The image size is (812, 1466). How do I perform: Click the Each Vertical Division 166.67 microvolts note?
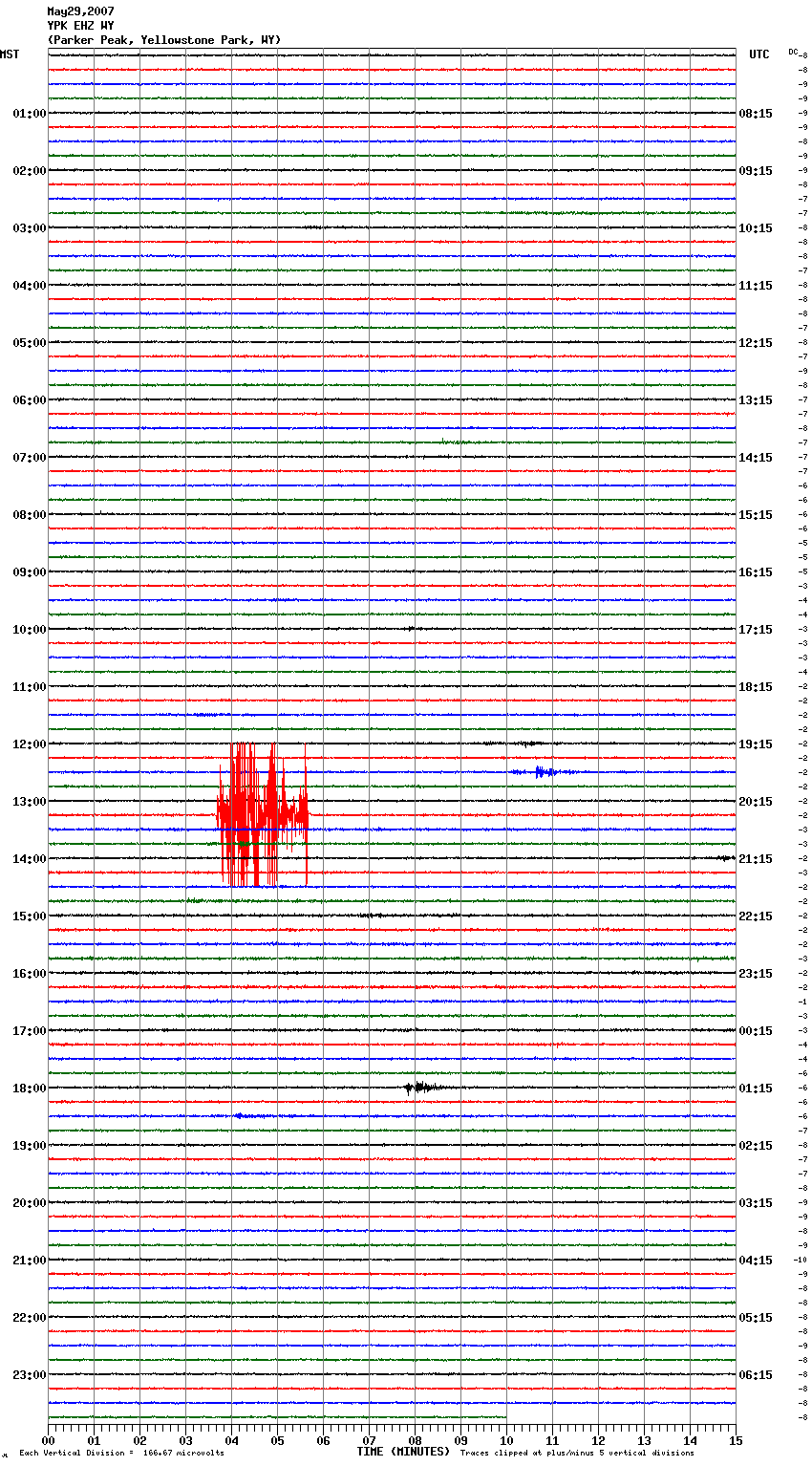click(x=121, y=1453)
